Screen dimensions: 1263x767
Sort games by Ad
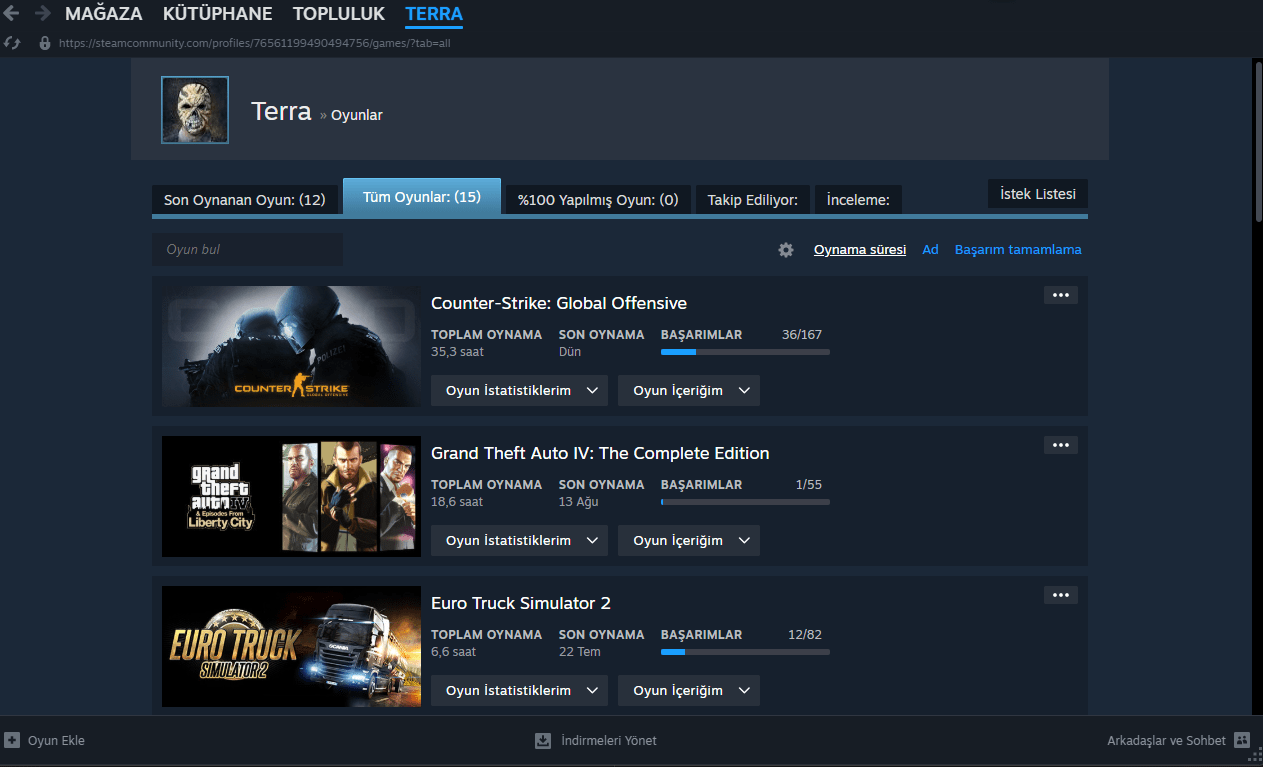point(930,249)
